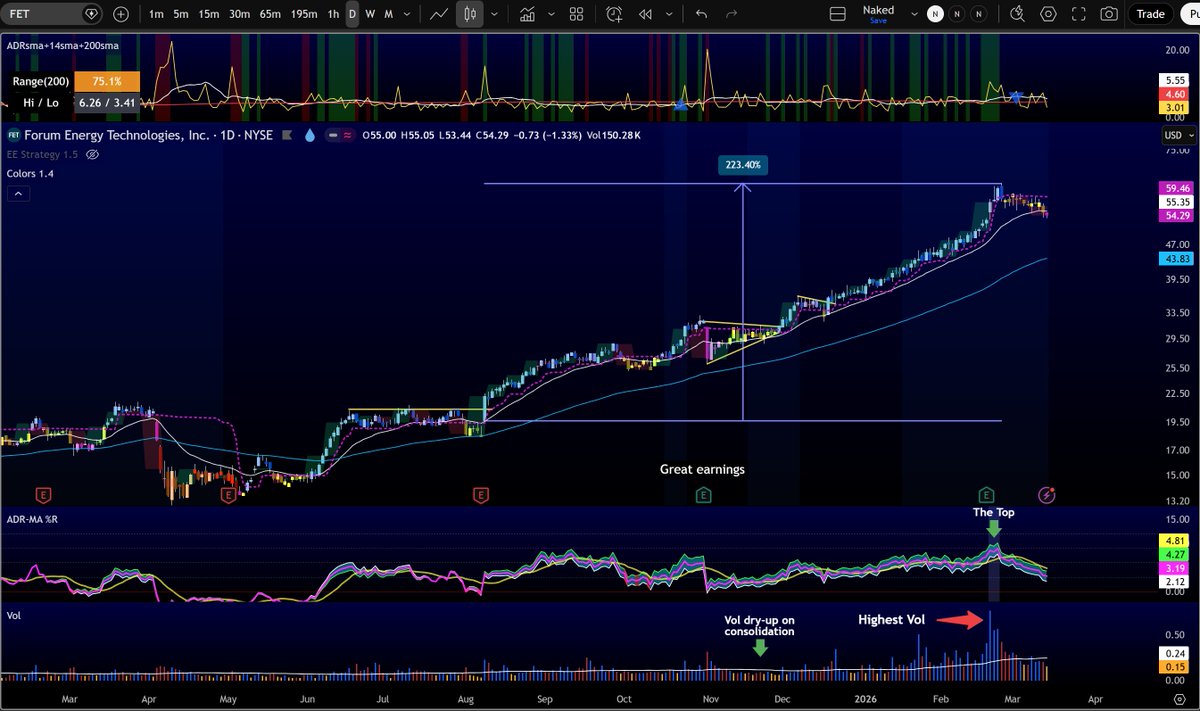Click the earnings E marker near August
Image resolution: width=1200 pixels, height=711 pixels.
[x=481, y=494]
